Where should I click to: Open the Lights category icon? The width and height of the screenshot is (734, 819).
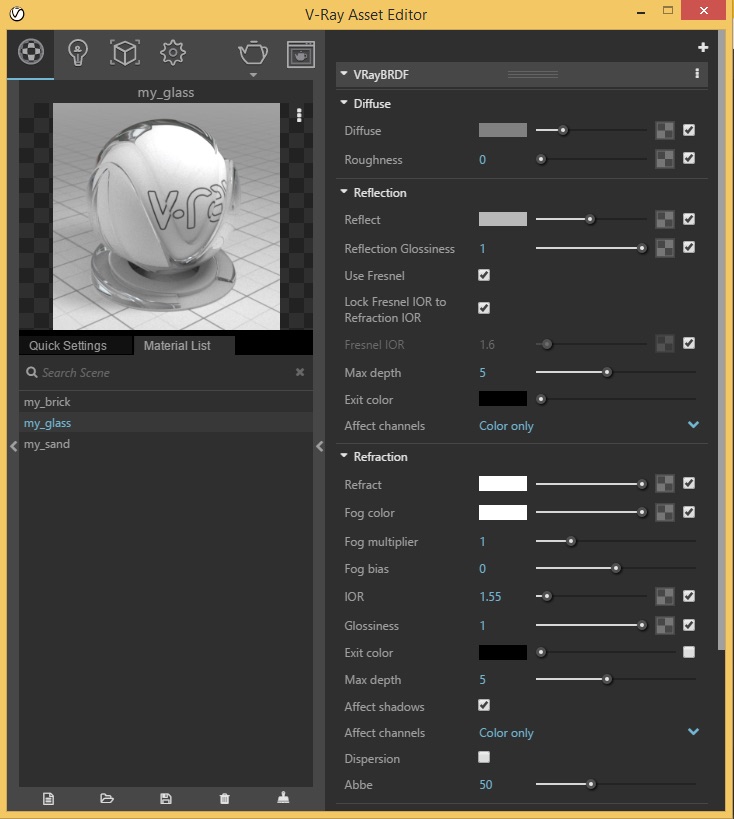(x=77, y=53)
